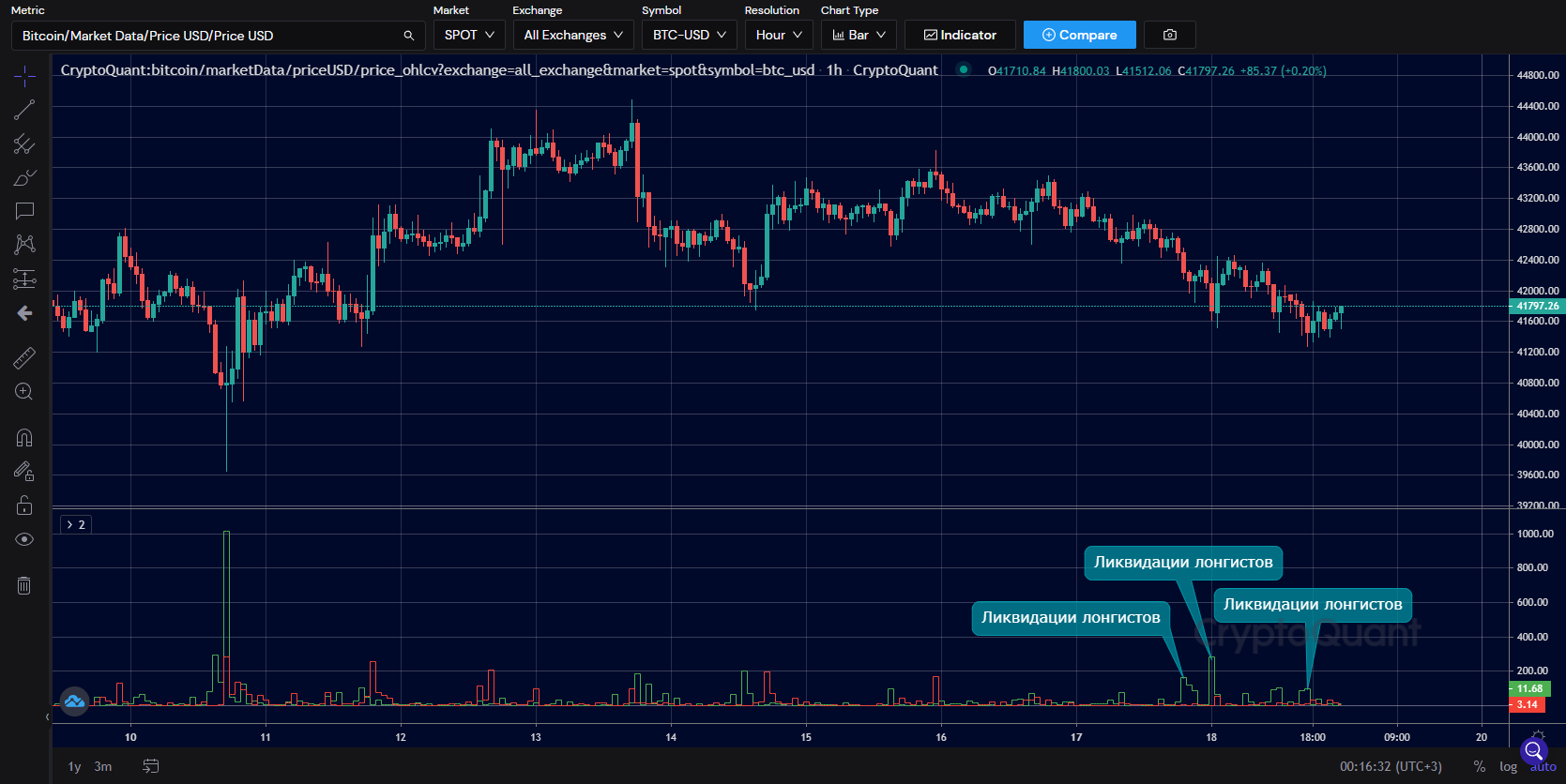The height and width of the screenshot is (784, 1566).
Task: Open the pitchfork tools group
Action: [24, 143]
